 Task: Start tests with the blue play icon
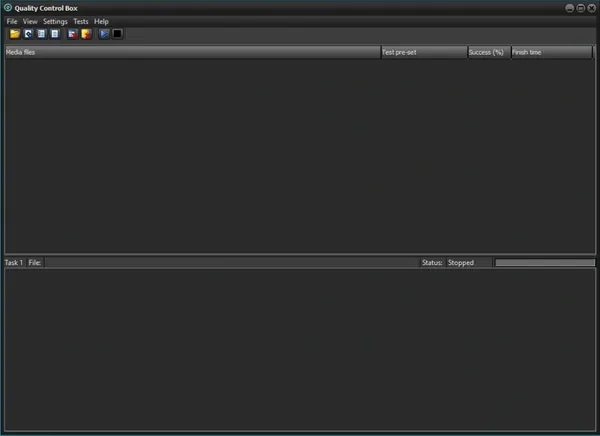click(x=105, y=34)
